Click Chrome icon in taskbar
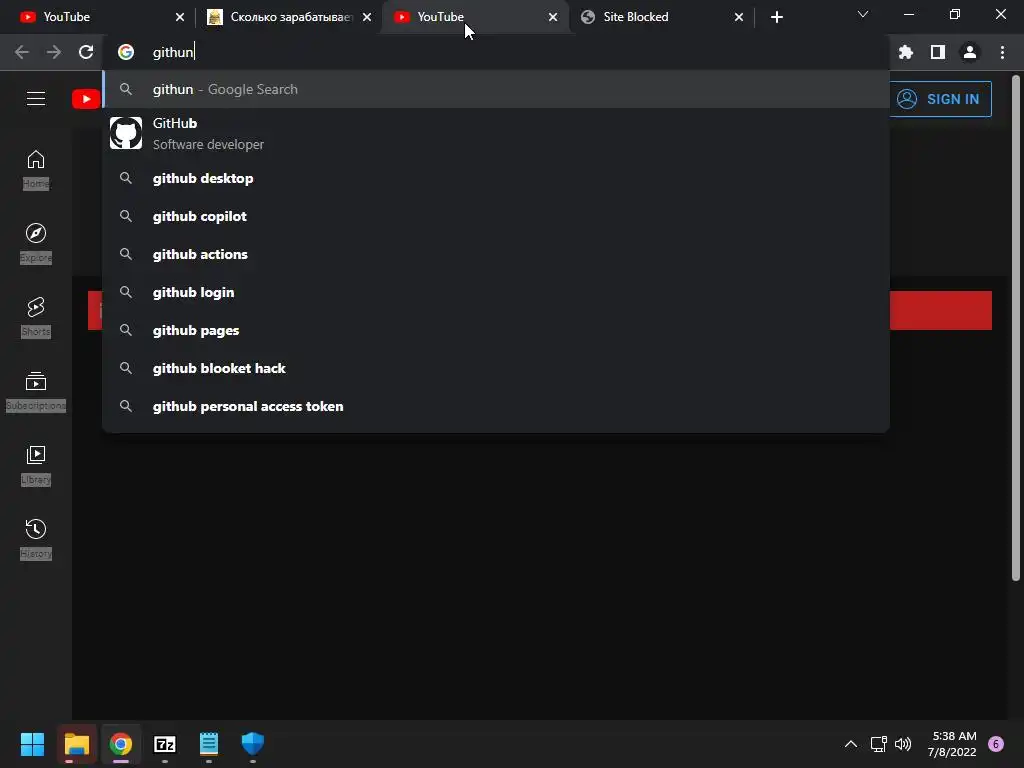This screenshot has height=768, width=1024. coord(121,744)
